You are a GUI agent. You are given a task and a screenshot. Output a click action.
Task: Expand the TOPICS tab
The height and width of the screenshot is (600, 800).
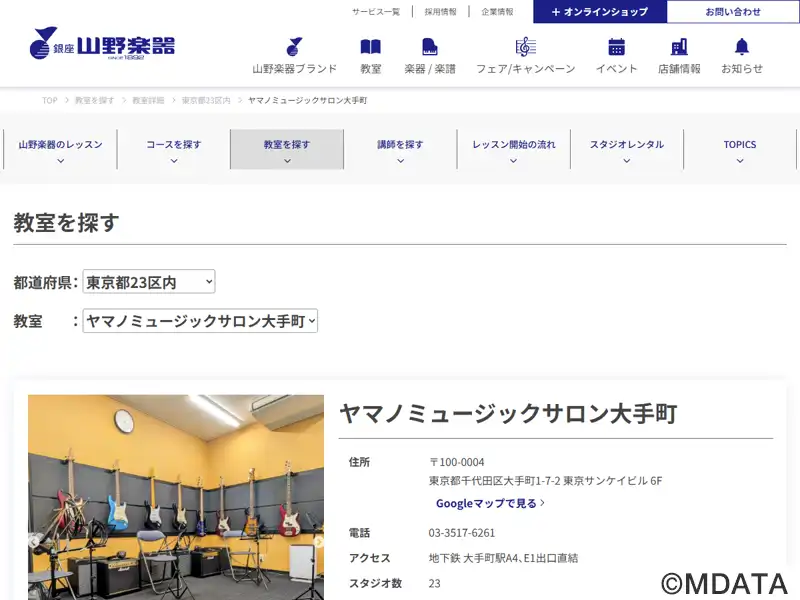(740, 149)
